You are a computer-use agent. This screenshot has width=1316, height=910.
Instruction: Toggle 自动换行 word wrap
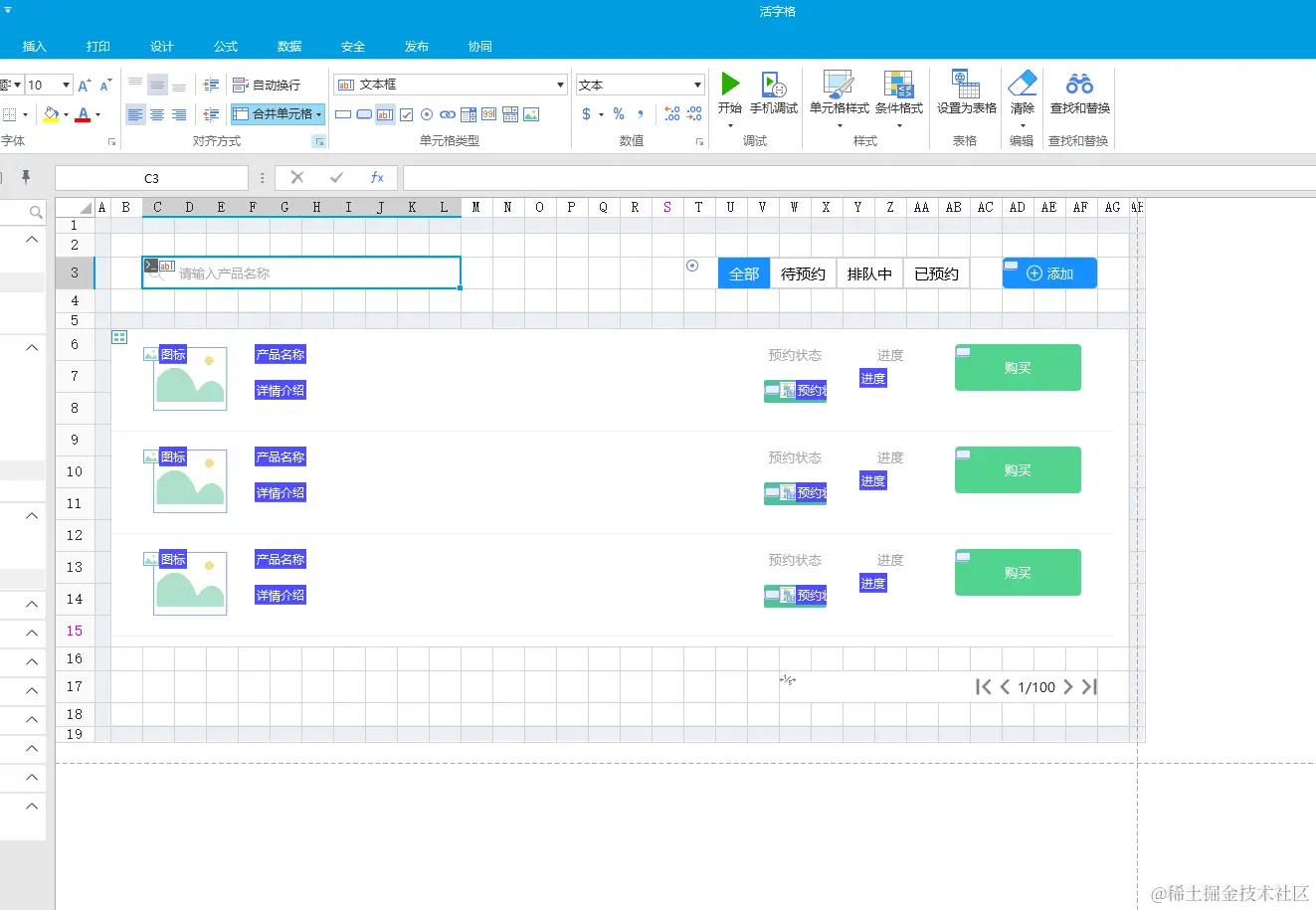pyautogui.click(x=266, y=86)
